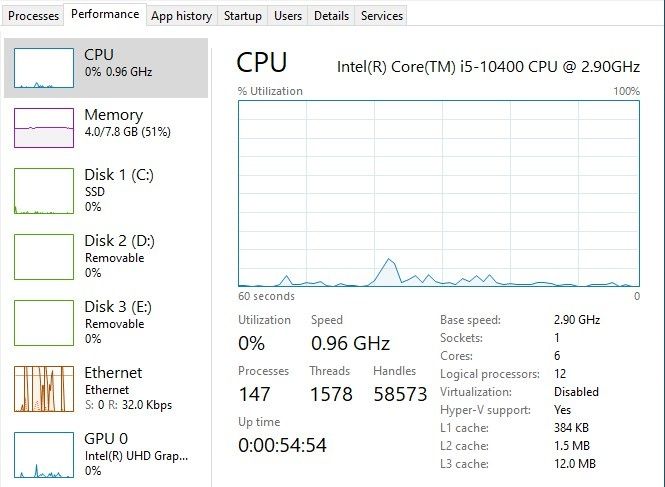This screenshot has height=487, width=665.
Task: Select Disk 3 (E:) graph thumbnail
Action: [44, 322]
